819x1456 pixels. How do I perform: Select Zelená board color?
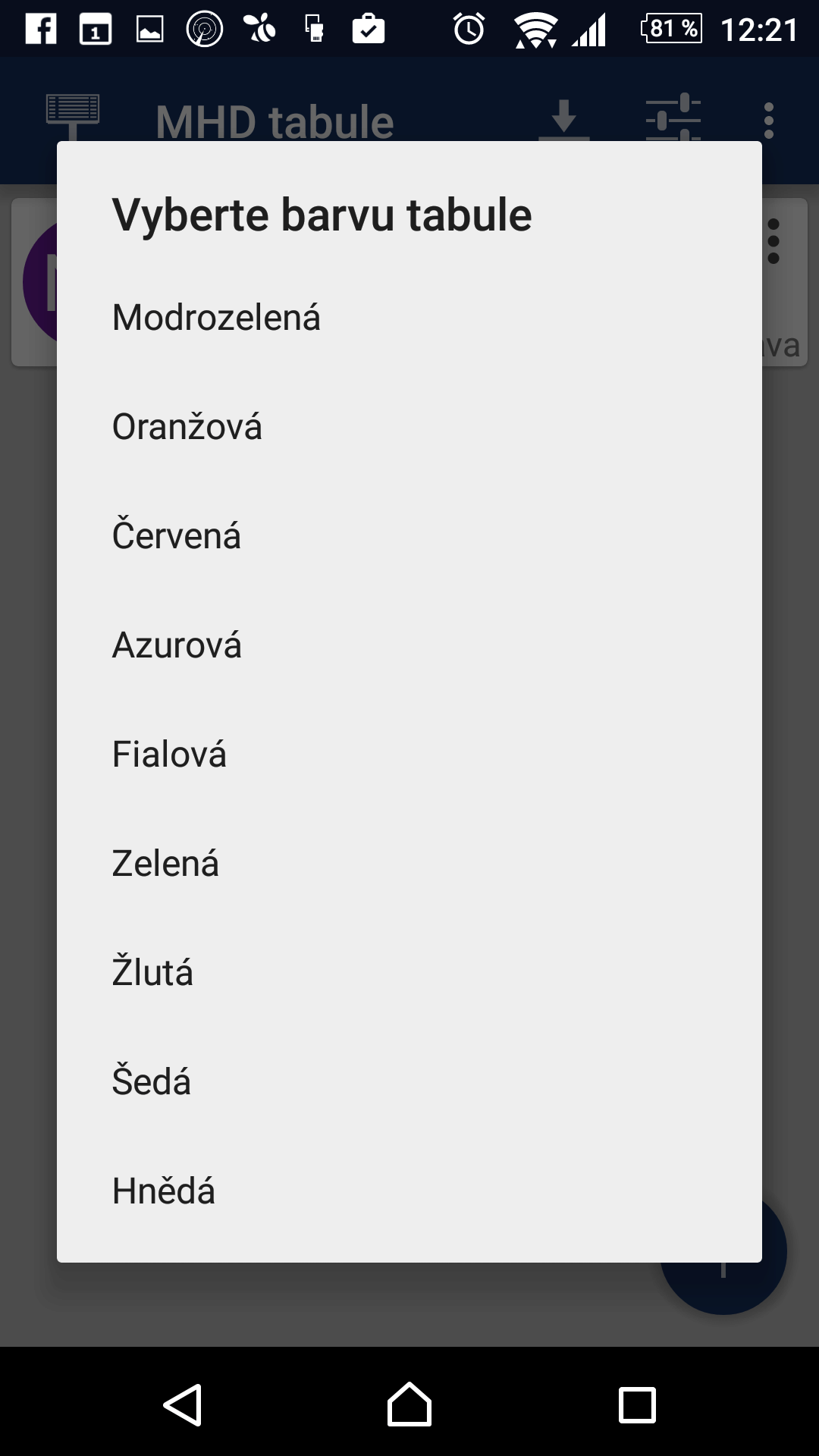point(165,864)
